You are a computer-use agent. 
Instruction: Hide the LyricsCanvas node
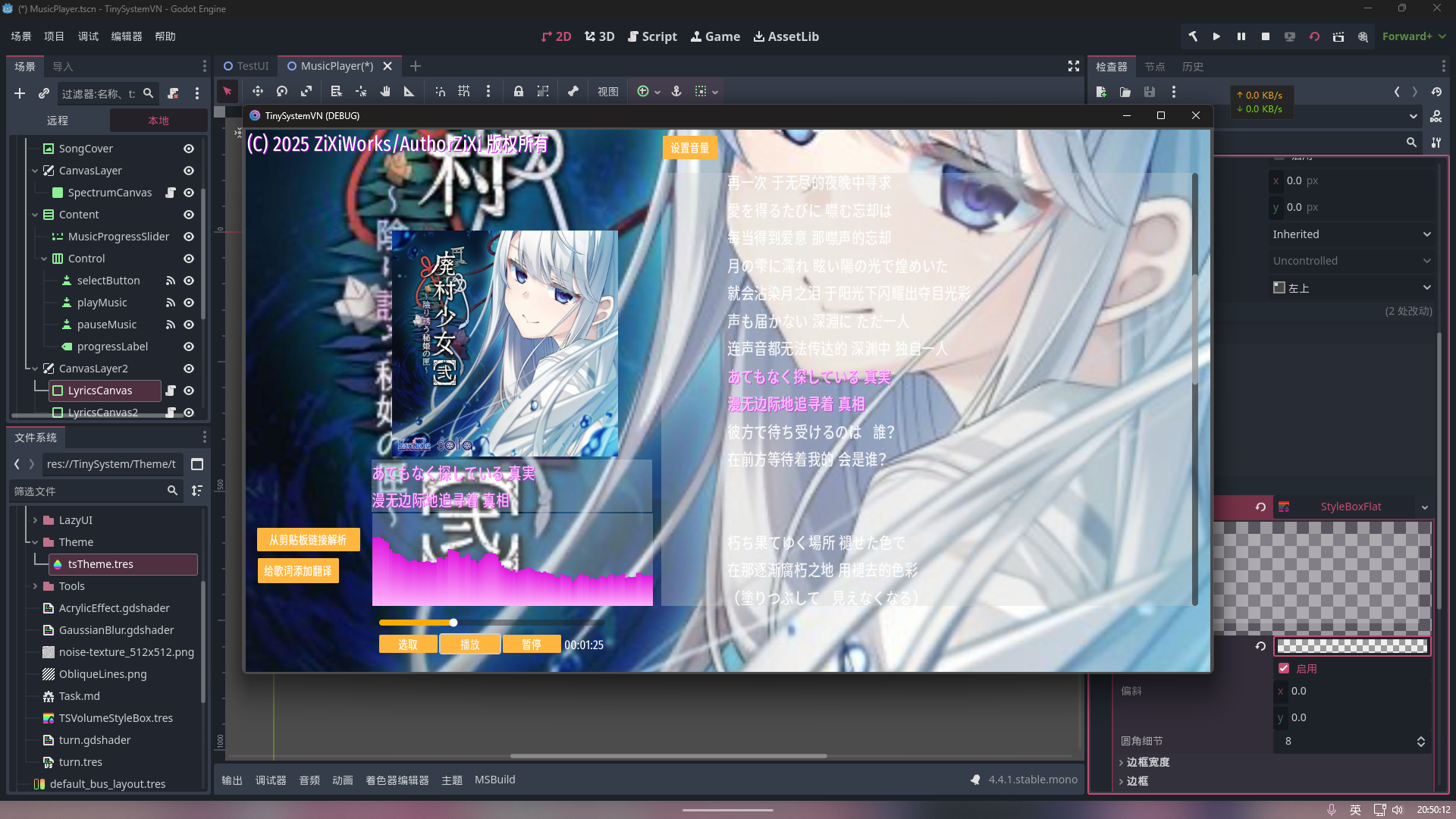pos(189,391)
